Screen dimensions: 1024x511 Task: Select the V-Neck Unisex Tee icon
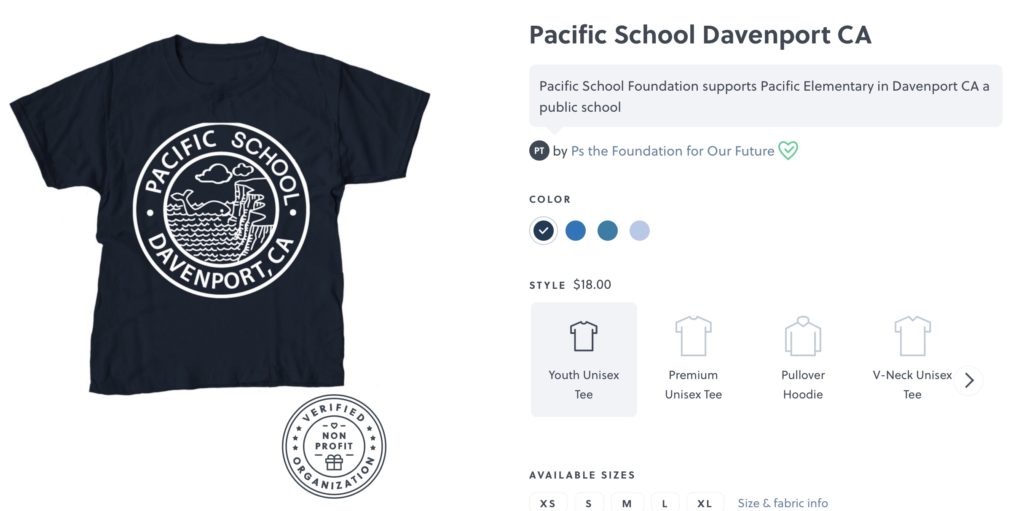pyautogui.click(x=912, y=336)
